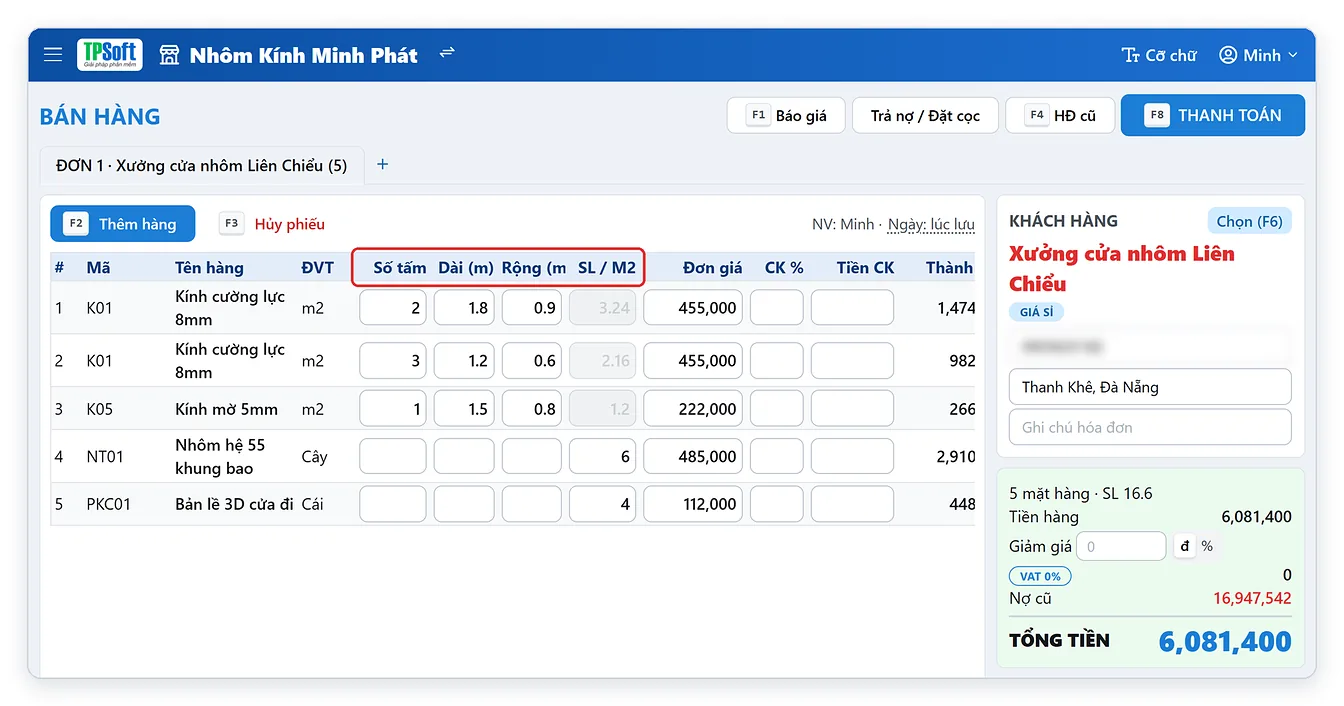Switch discount to đ currency mode
1344x706 pixels.
(1185, 546)
